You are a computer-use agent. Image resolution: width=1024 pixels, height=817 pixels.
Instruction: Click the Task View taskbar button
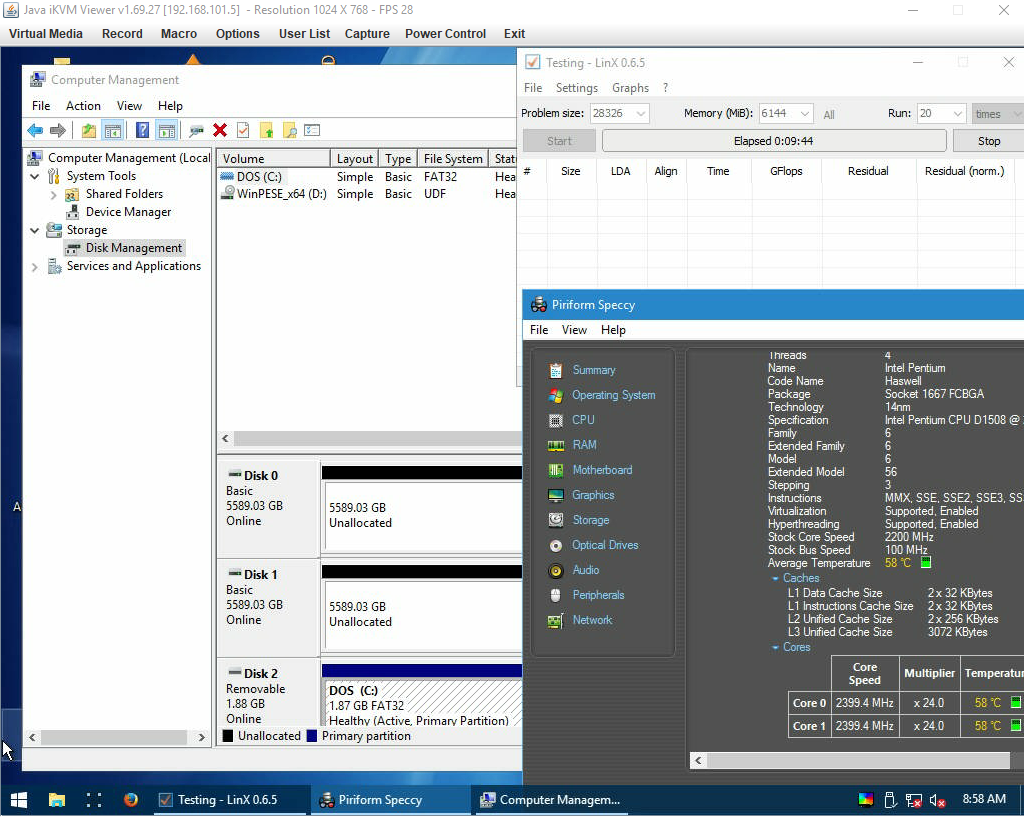coord(94,799)
